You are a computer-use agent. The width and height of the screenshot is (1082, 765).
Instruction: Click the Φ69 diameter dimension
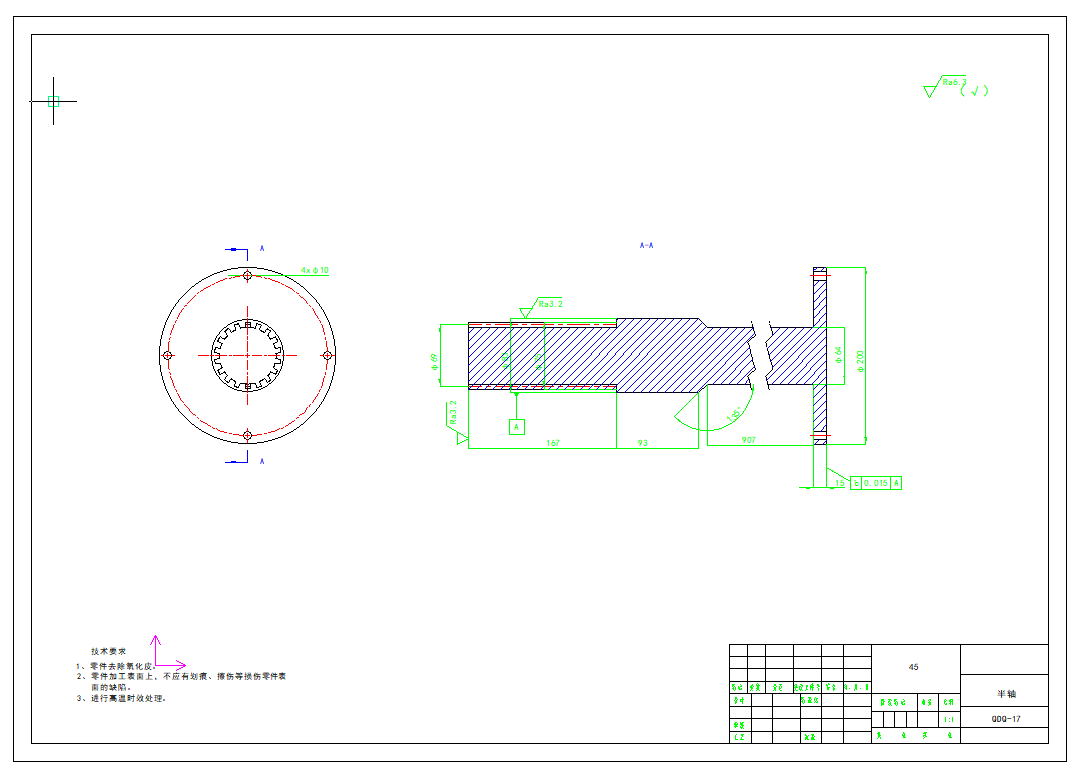[435, 362]
